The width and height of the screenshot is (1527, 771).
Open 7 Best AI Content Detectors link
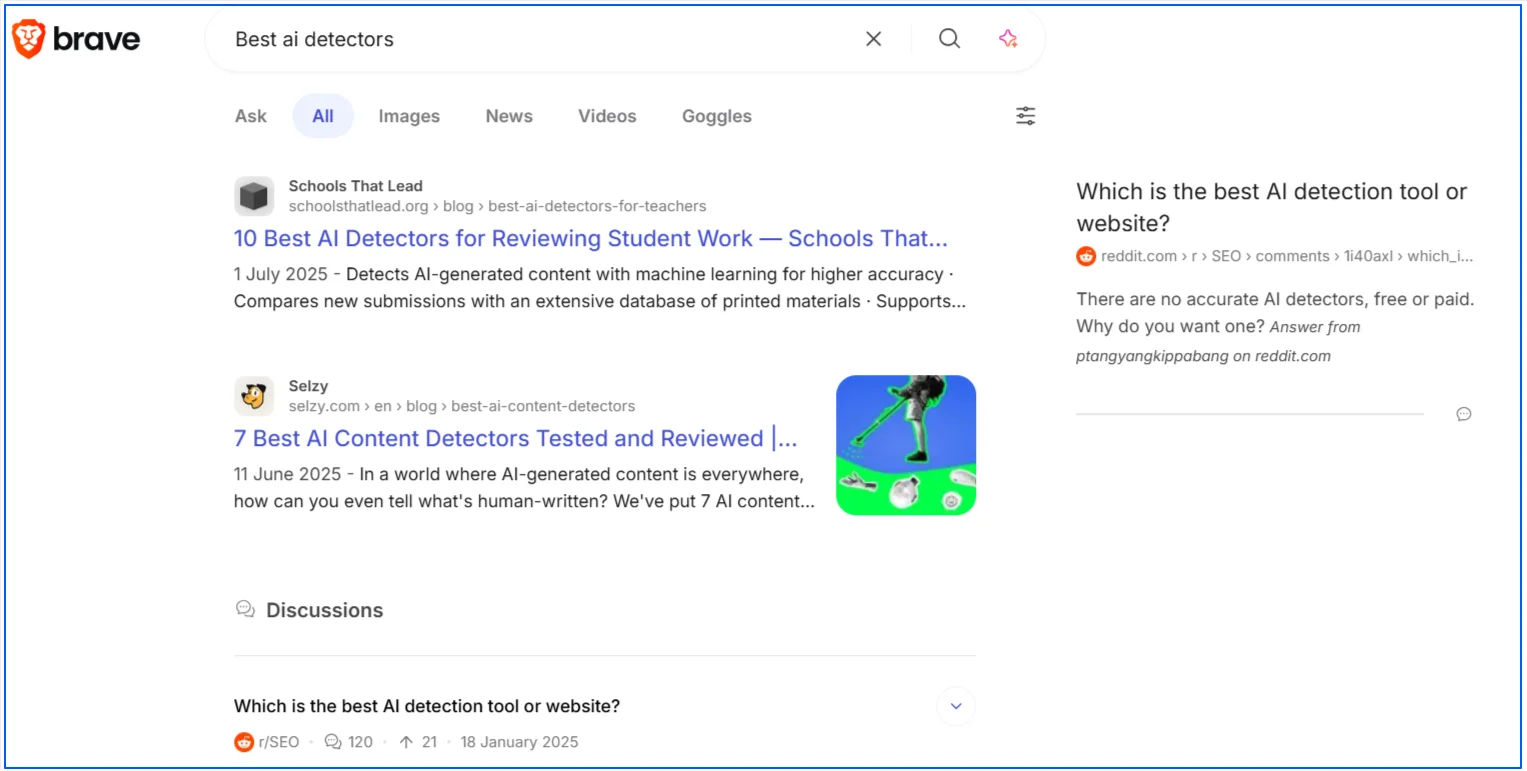(x=516, y=439)
